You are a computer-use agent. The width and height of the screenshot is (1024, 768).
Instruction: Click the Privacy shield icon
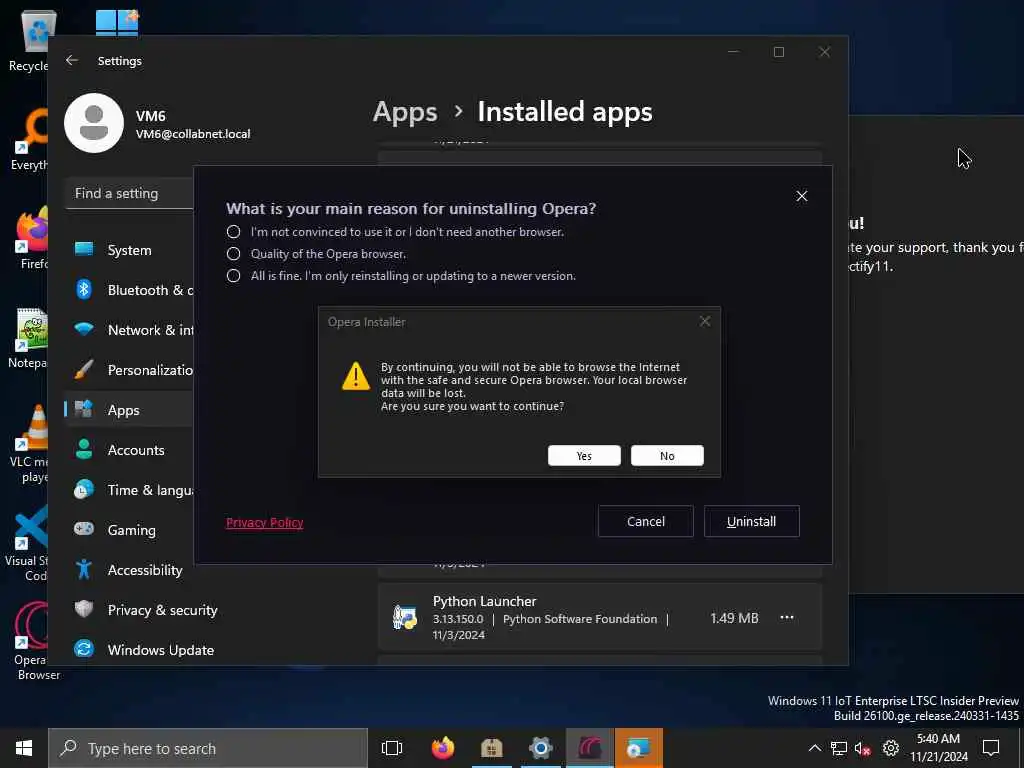click(x=84, y=609)
